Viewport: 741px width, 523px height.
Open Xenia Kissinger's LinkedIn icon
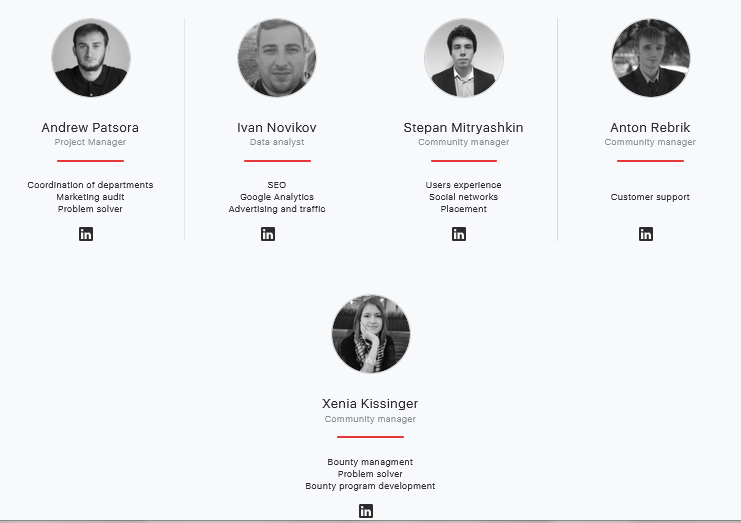366,511
